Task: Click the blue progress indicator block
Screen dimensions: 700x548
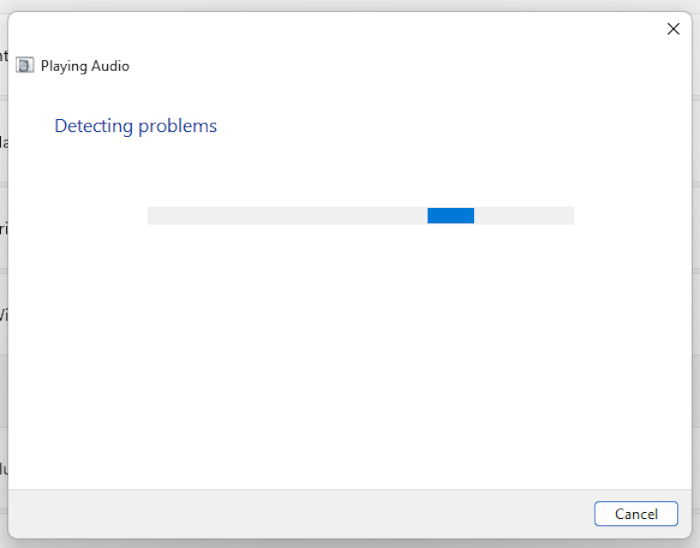Action: (x=450, y=216)
